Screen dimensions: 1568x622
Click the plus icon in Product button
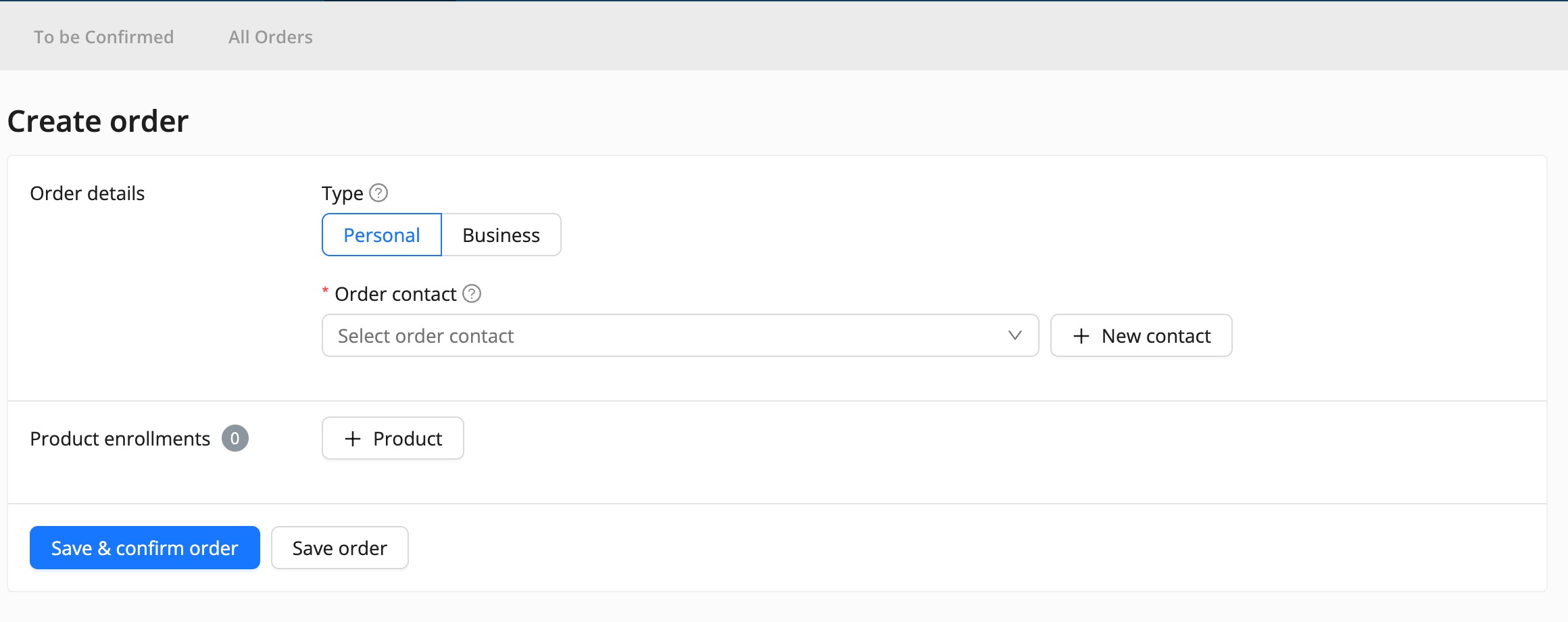[x=353, y=439]
